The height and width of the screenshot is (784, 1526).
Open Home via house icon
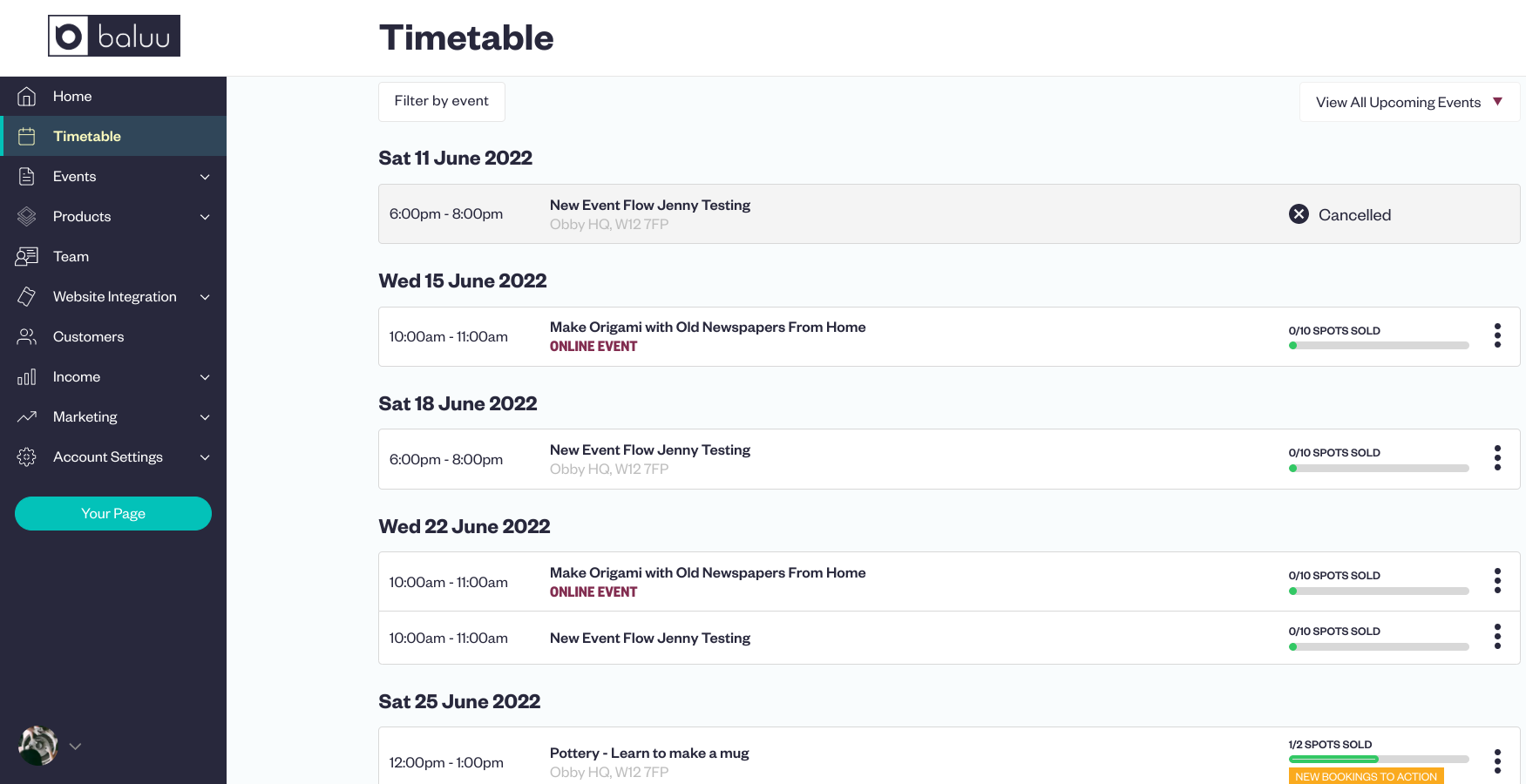(x=27, y=96)
